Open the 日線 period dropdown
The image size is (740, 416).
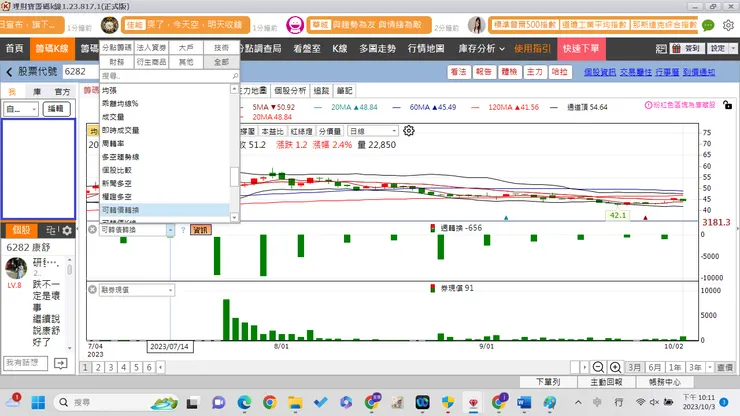(x=373, y=131)
